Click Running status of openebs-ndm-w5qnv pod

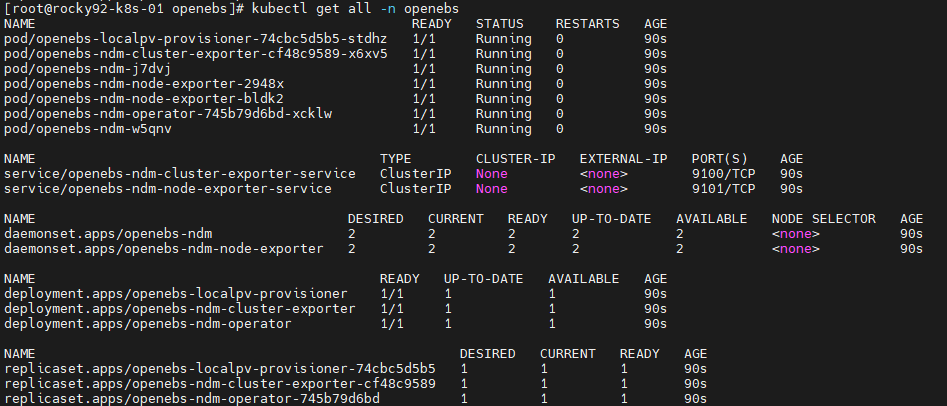(x=504, y=129)
